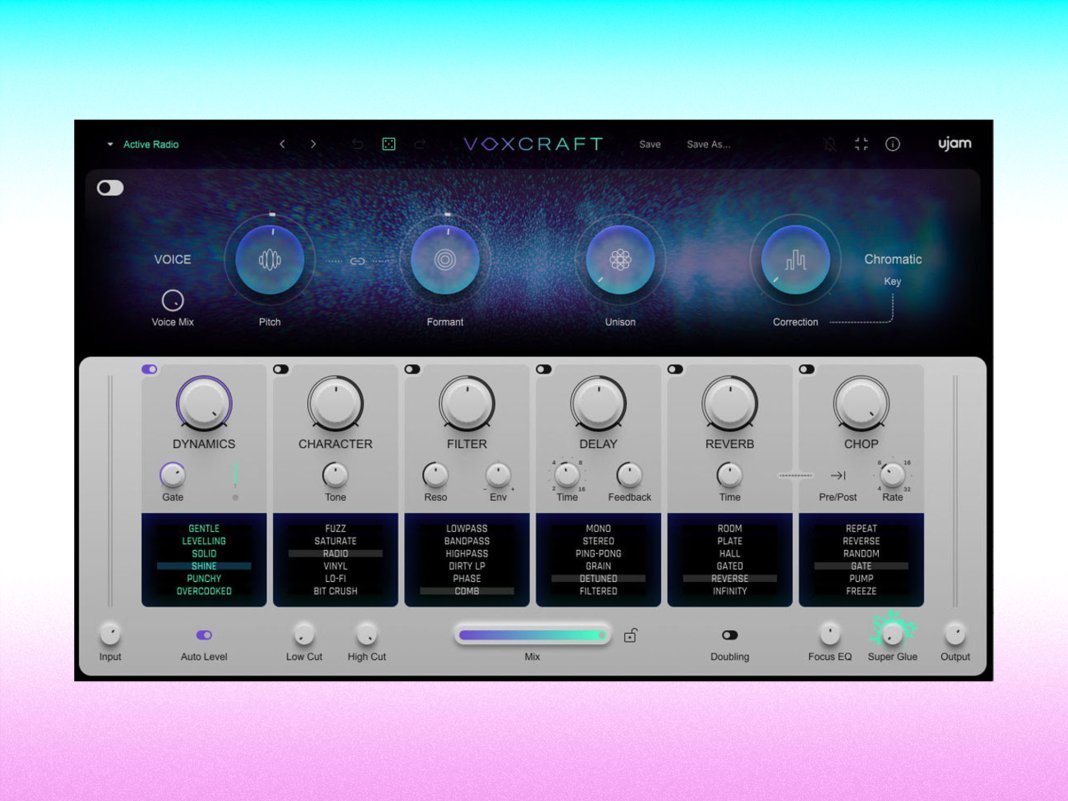The height and width of the screenshot is (801, 1068).
Task: Toggle fullscreen with the expand icon
Action: [x=861, y=144]
